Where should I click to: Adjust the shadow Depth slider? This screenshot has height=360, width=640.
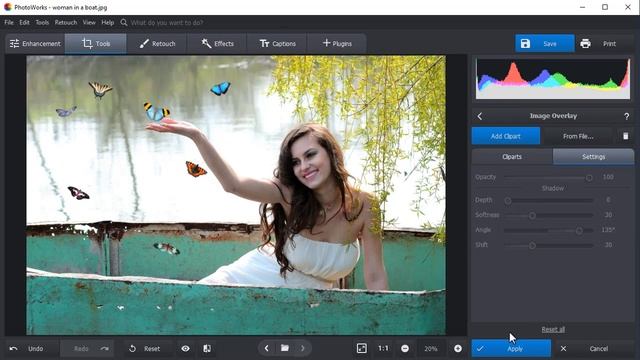(549, 200)
